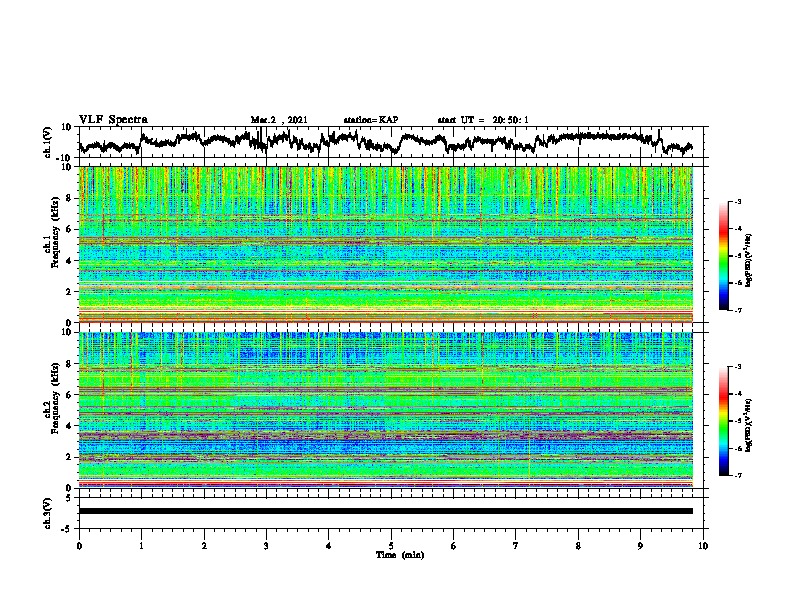Click the ch.1 "Frequency (kHz)" axis label

tap(55, 233)
